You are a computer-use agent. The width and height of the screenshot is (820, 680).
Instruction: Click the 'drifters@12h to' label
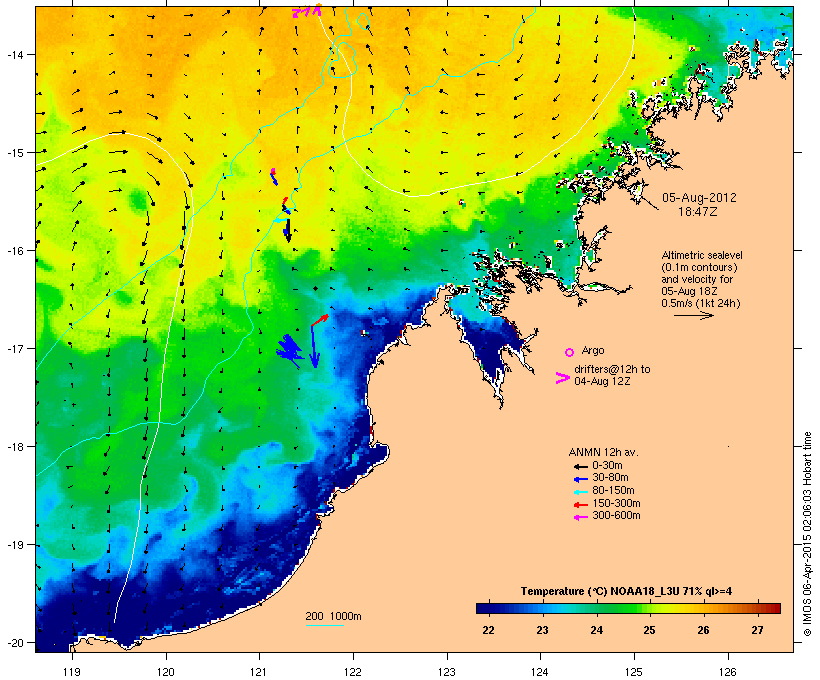tap(612, 369)
